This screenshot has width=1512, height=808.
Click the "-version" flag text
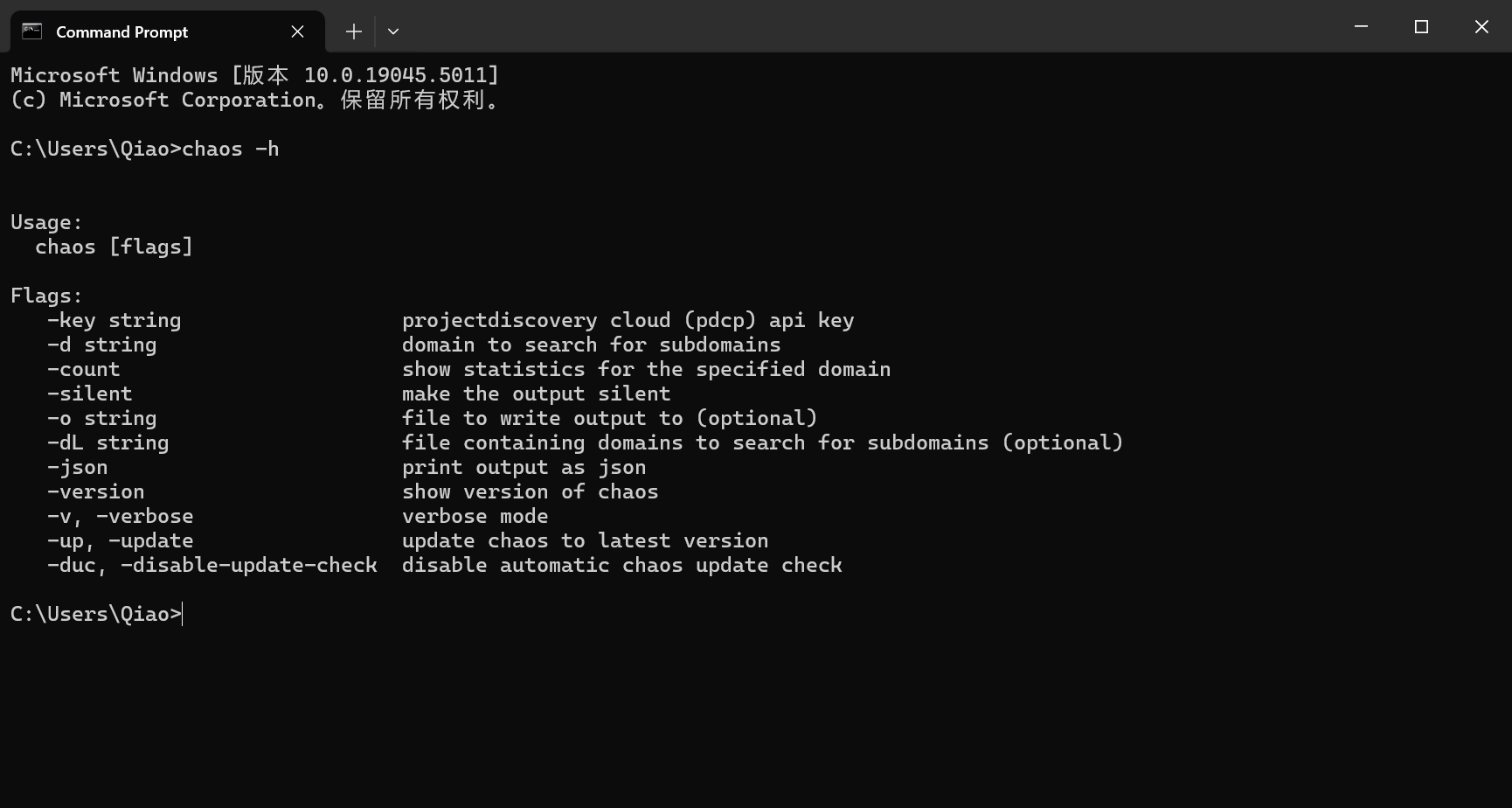(x=95, y=491)
